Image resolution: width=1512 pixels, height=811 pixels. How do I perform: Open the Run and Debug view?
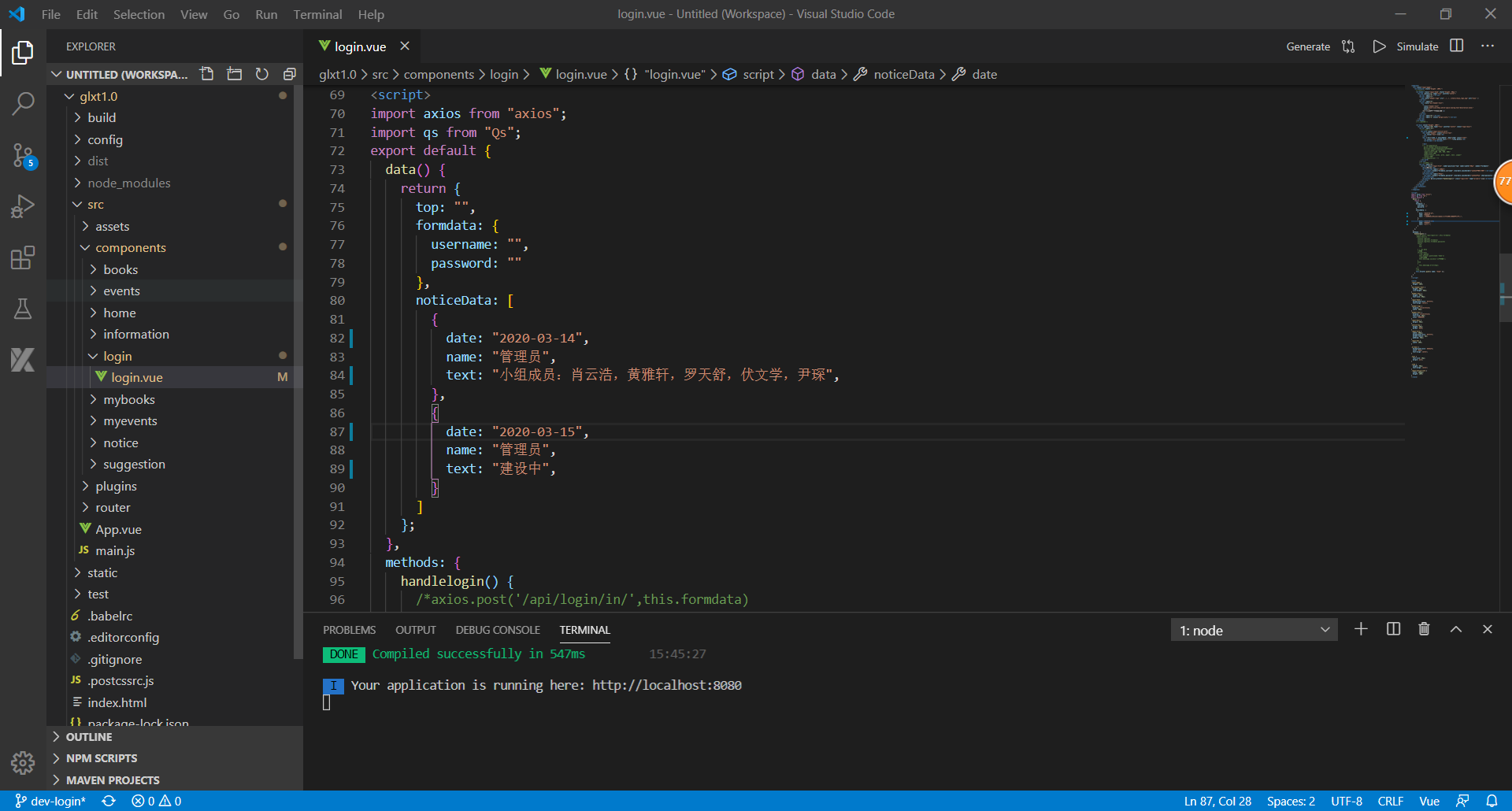pos(23,206)
